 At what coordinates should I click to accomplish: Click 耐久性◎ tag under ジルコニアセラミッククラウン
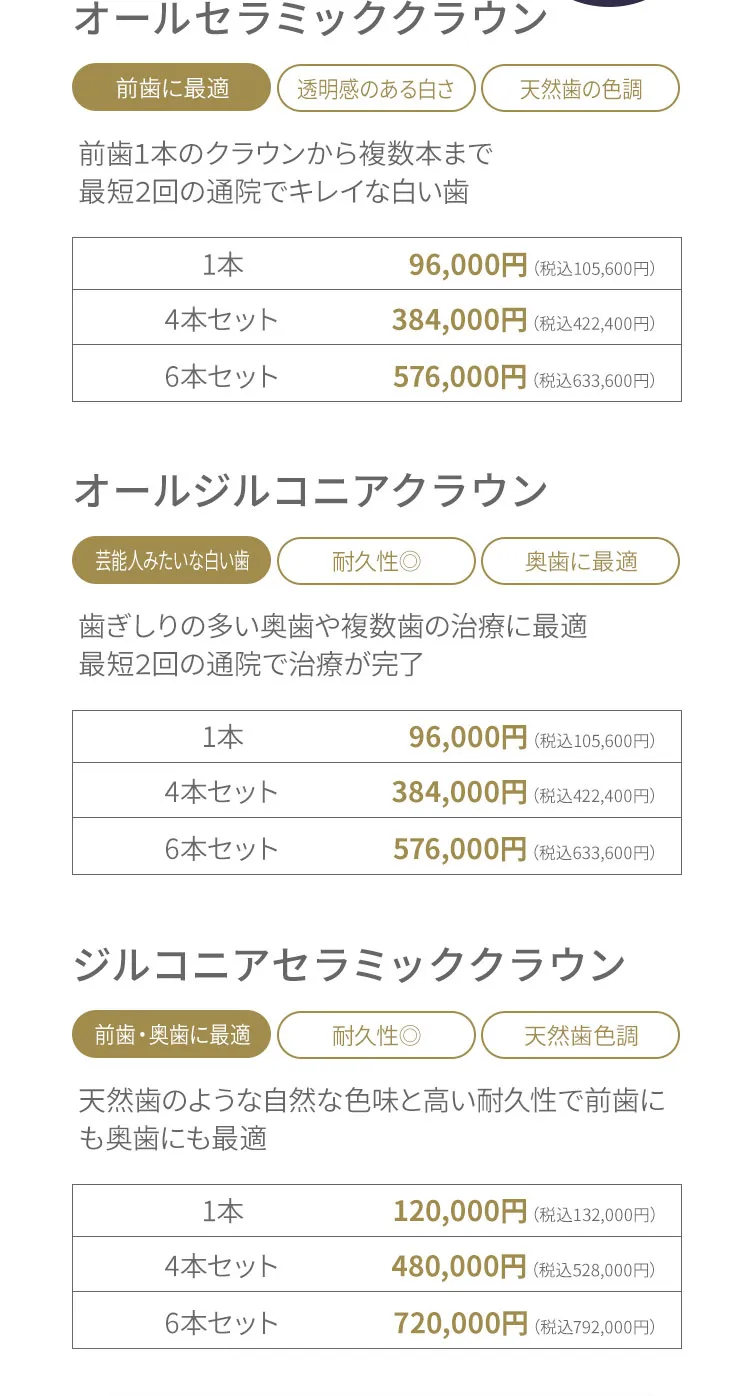click(x=376, y=1035)
